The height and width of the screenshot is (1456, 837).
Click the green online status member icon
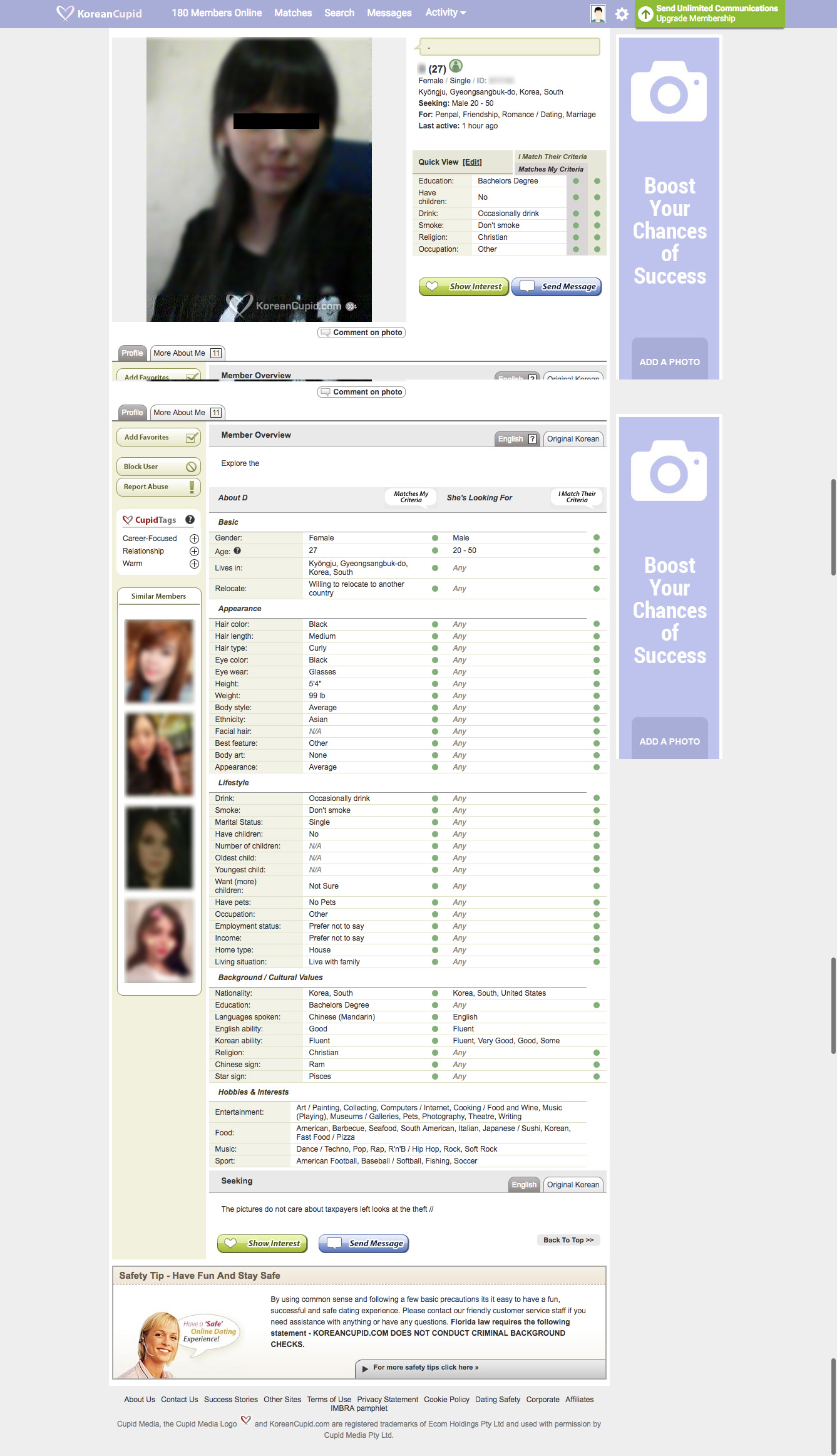click(456, 66)
